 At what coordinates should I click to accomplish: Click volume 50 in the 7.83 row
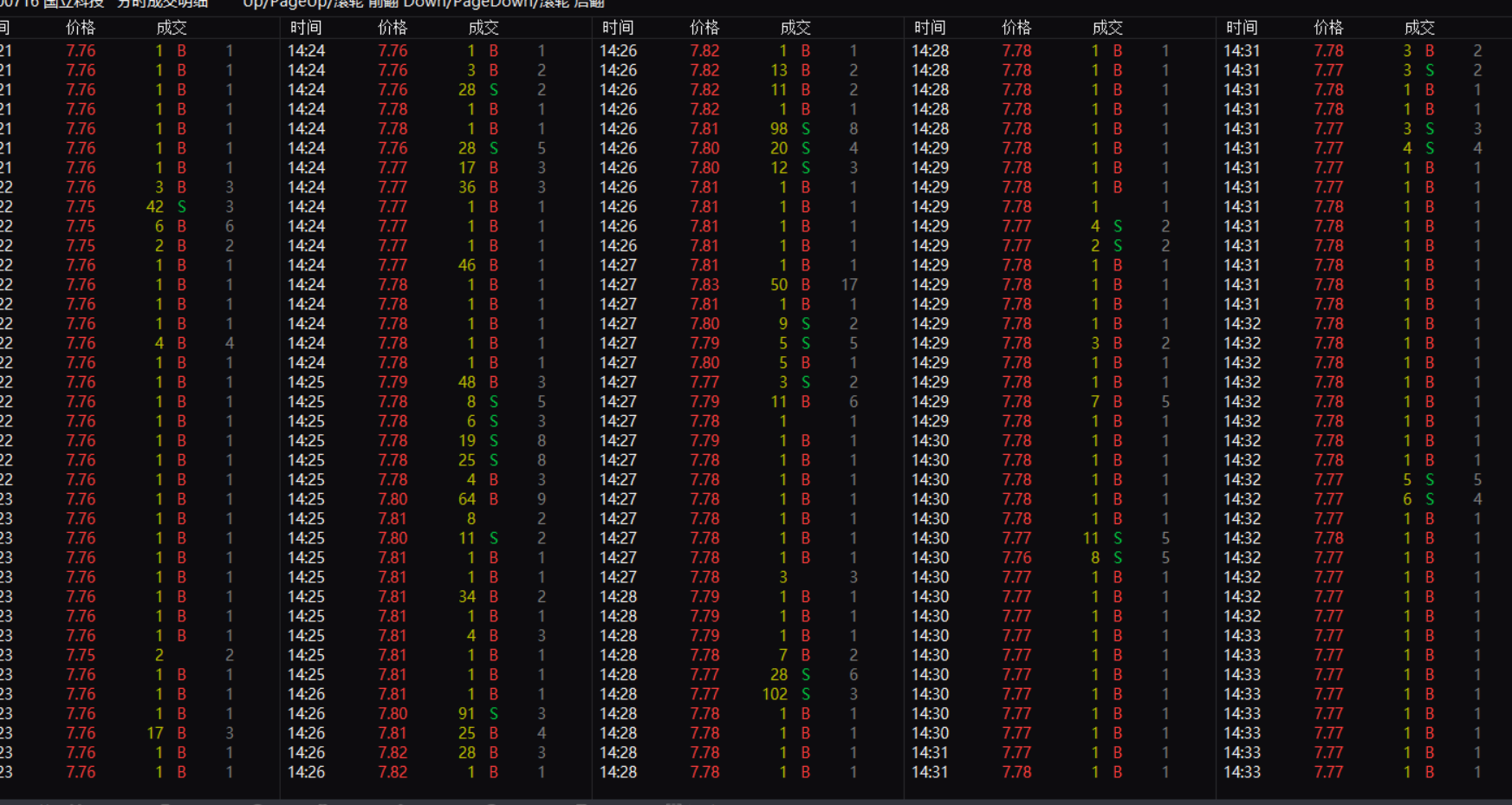779,285
